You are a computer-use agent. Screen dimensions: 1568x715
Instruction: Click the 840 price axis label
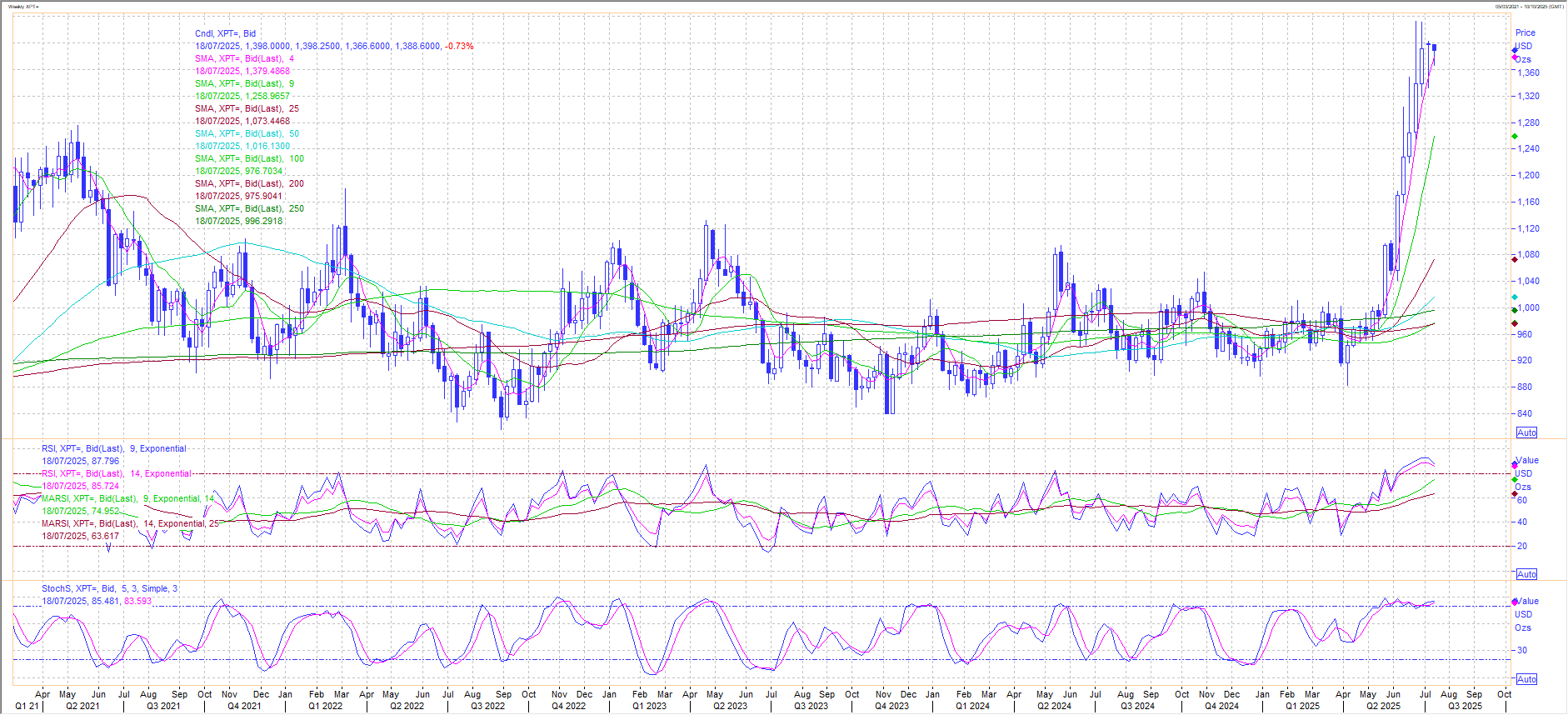tap(1524, 414)
